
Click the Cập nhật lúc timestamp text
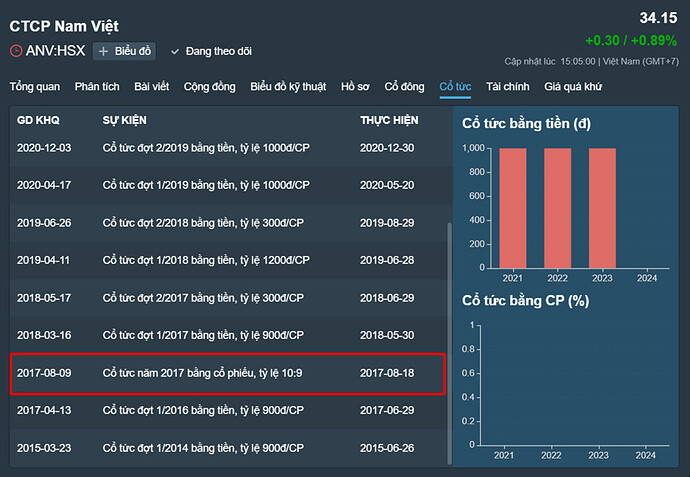tap(591, 62)
